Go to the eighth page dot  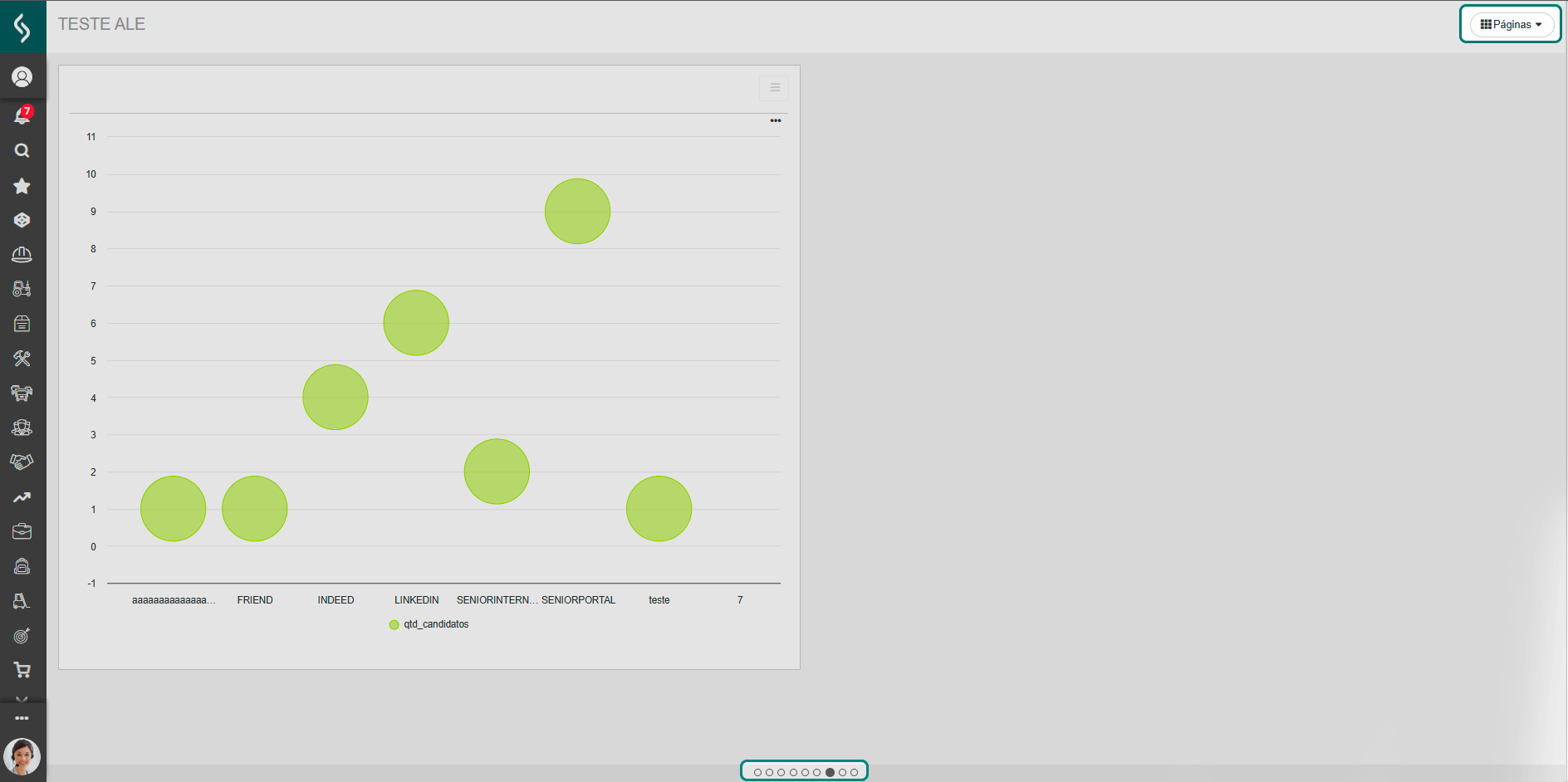842,773
